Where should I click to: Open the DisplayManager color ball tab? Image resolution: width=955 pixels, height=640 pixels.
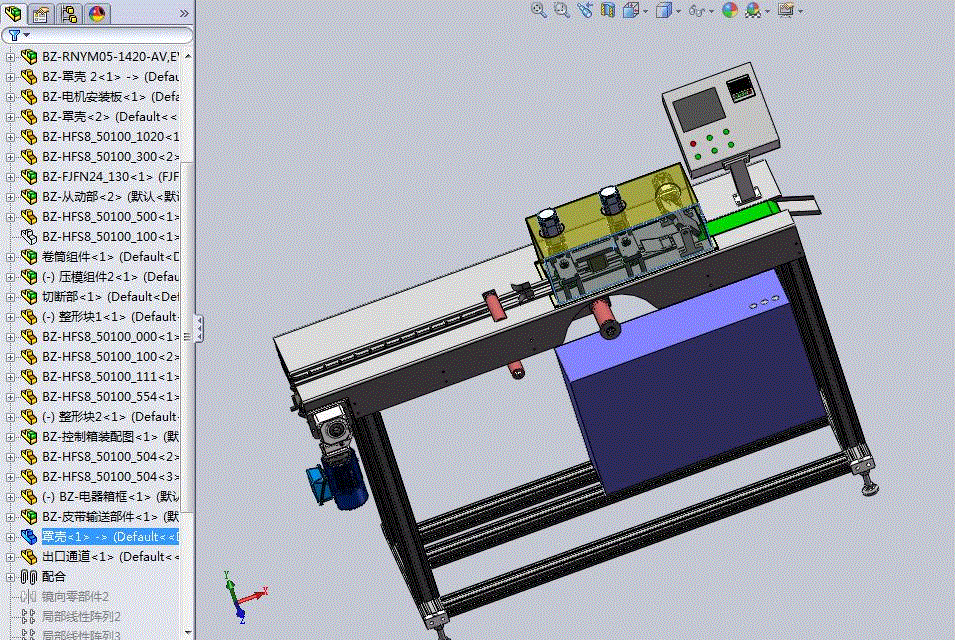pyautogui.click(x=97, y=13)
